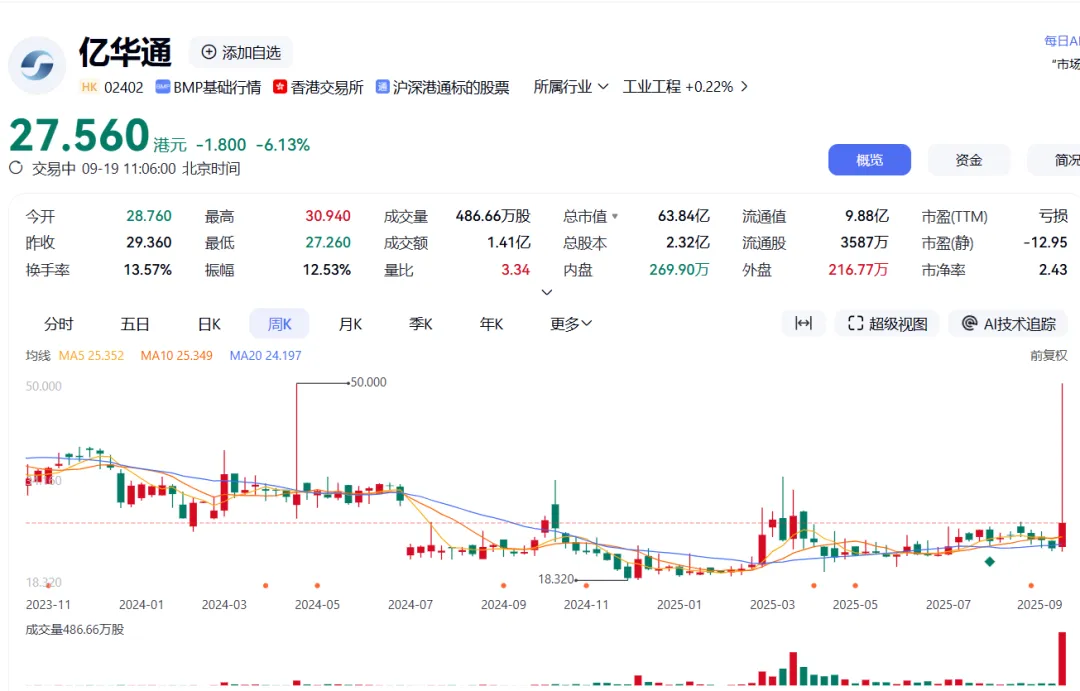The width and height of the screenshot is (1080, 691).
Task: Select the 年K chart period
Action: tap(491, 324)
